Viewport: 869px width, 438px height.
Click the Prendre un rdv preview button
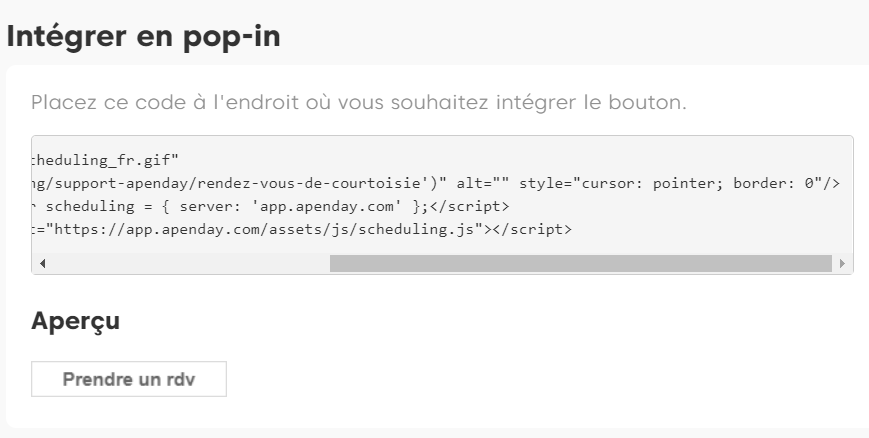point(129,380)
